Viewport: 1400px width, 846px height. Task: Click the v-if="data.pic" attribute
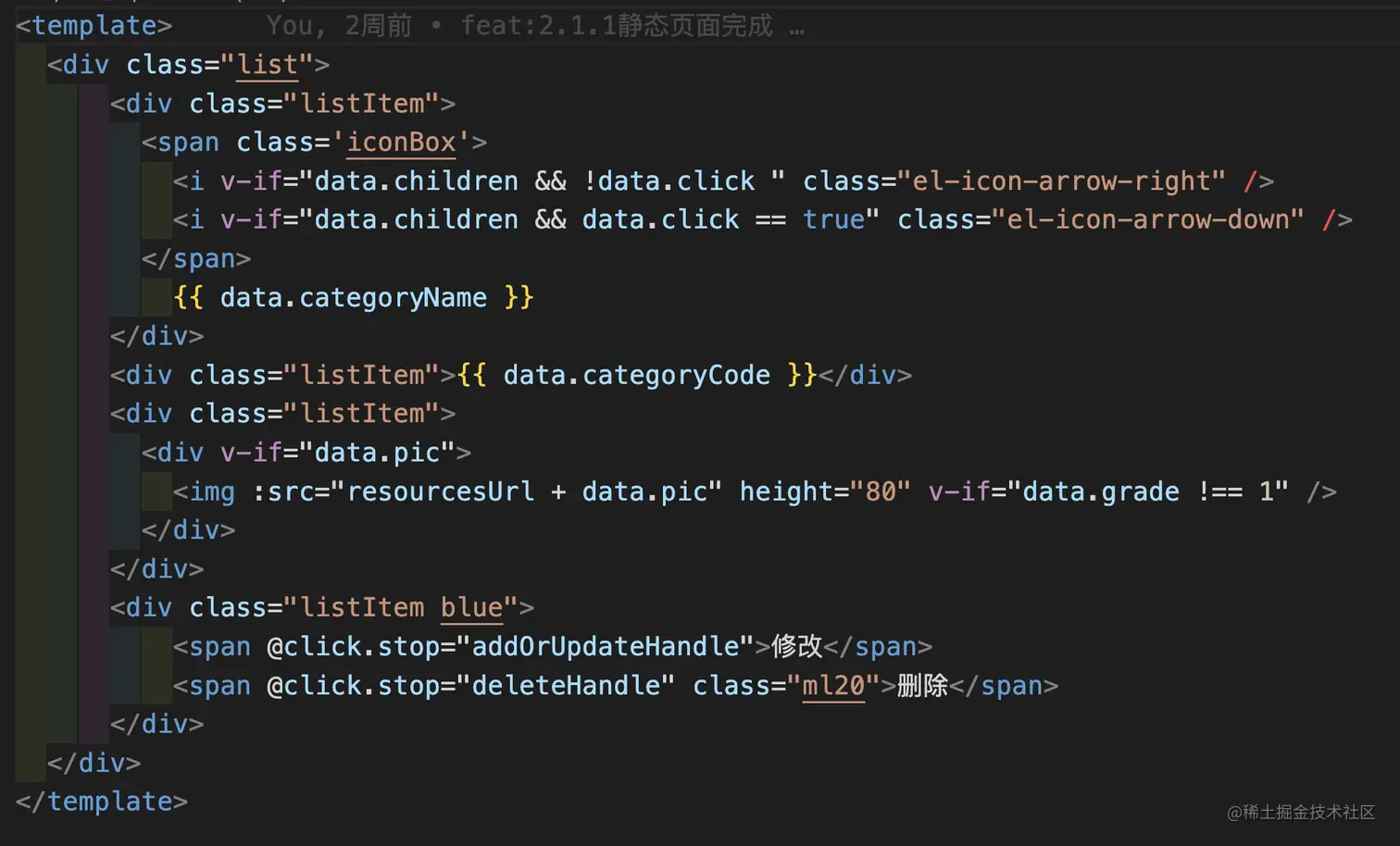coord(338,453)
